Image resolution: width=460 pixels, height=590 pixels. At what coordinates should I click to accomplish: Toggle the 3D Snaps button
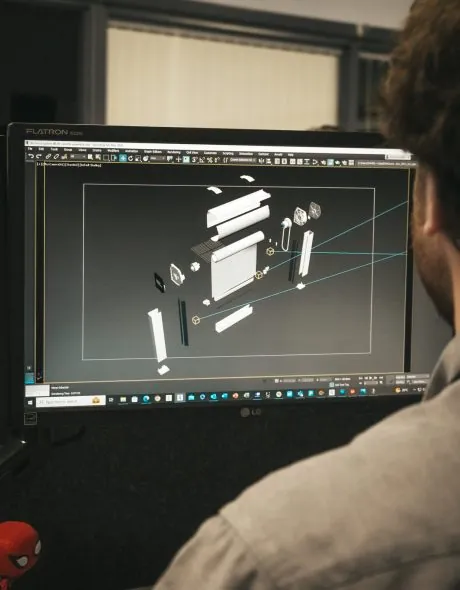pyautogui.click(x=194, y=160)
